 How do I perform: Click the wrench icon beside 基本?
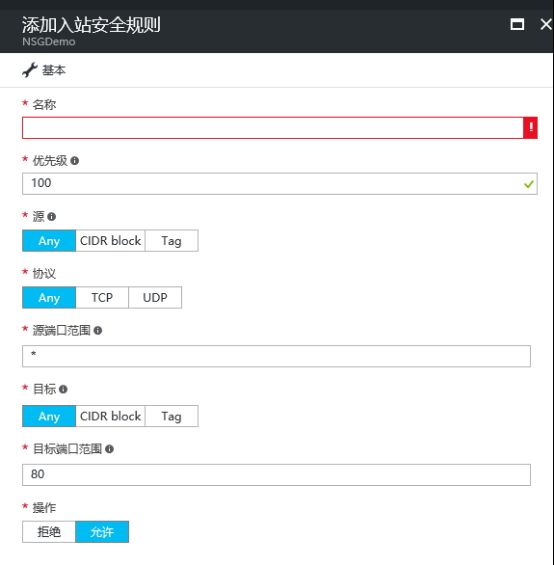[30, 70]
